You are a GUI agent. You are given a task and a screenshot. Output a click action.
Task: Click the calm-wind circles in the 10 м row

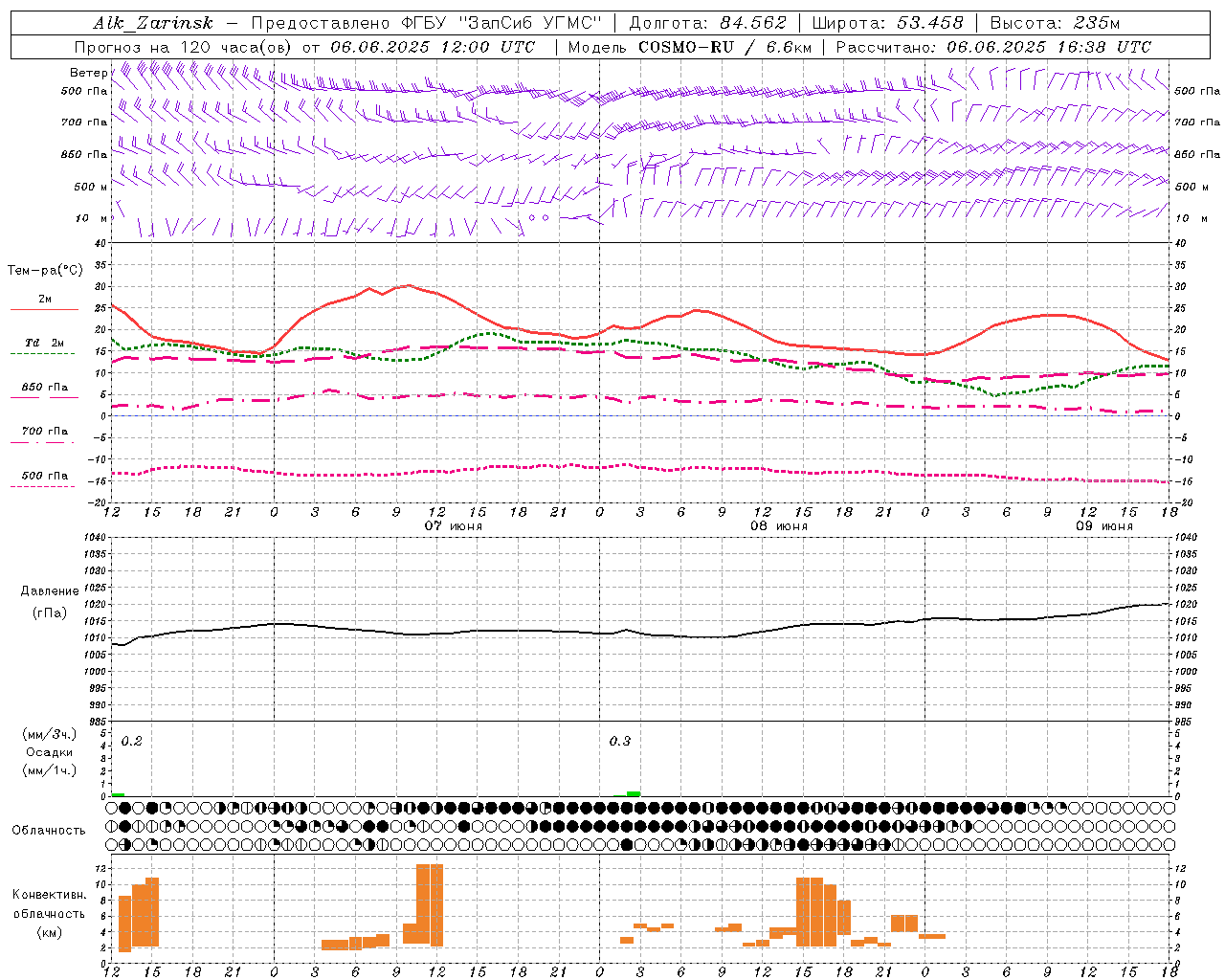(539, 218)
